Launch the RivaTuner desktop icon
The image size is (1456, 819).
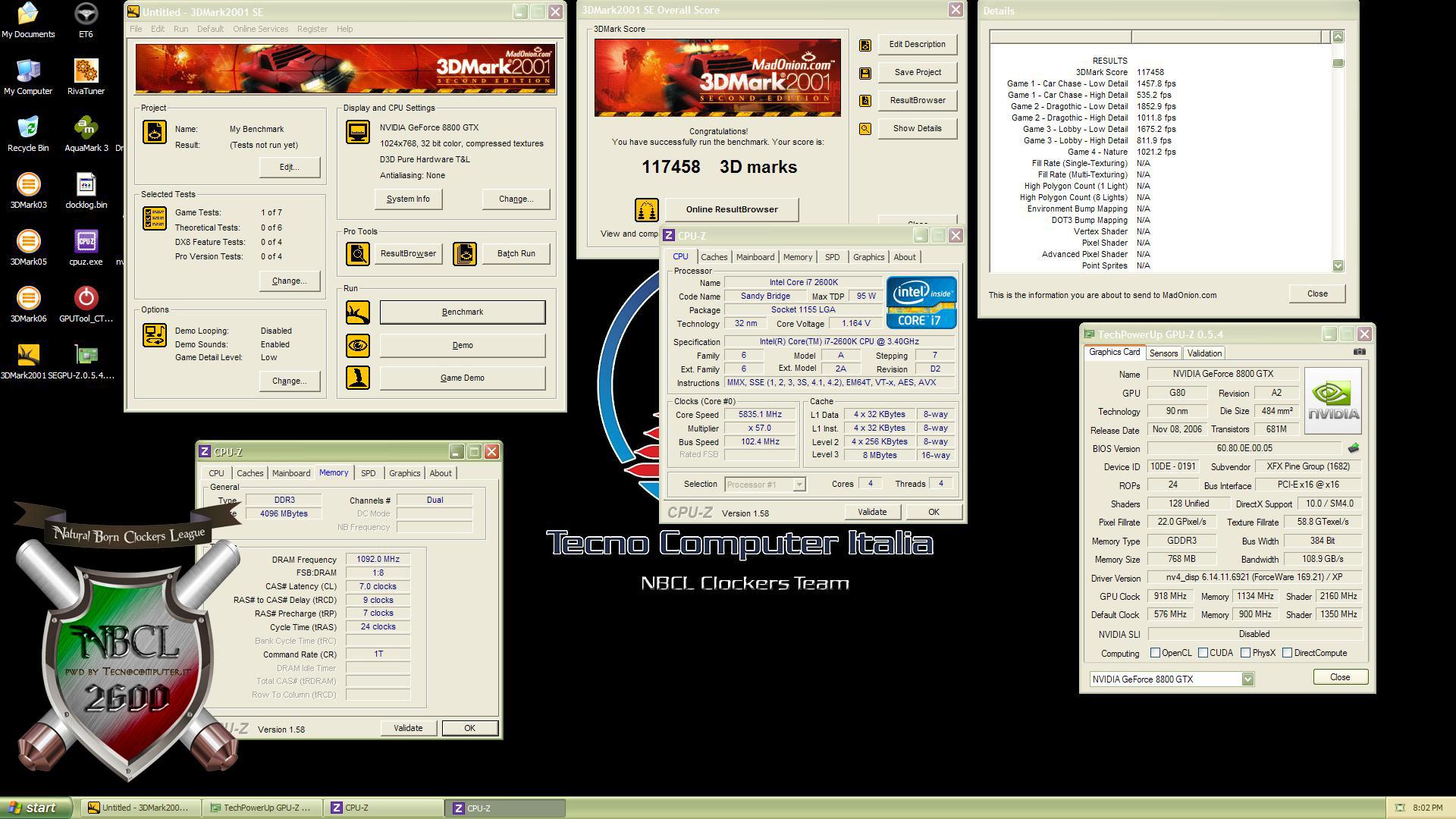[x=86, y=78]
